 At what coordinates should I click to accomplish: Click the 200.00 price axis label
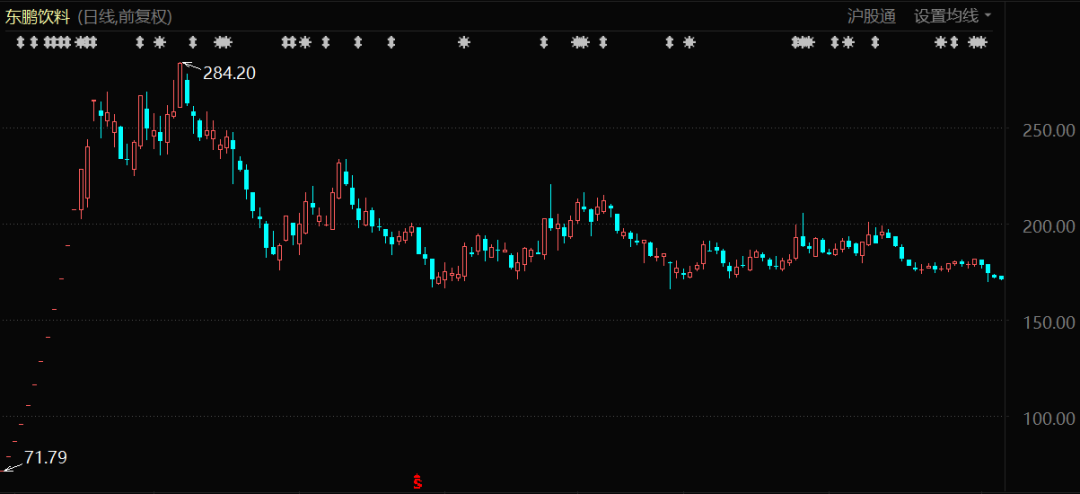coord(1047,227)
